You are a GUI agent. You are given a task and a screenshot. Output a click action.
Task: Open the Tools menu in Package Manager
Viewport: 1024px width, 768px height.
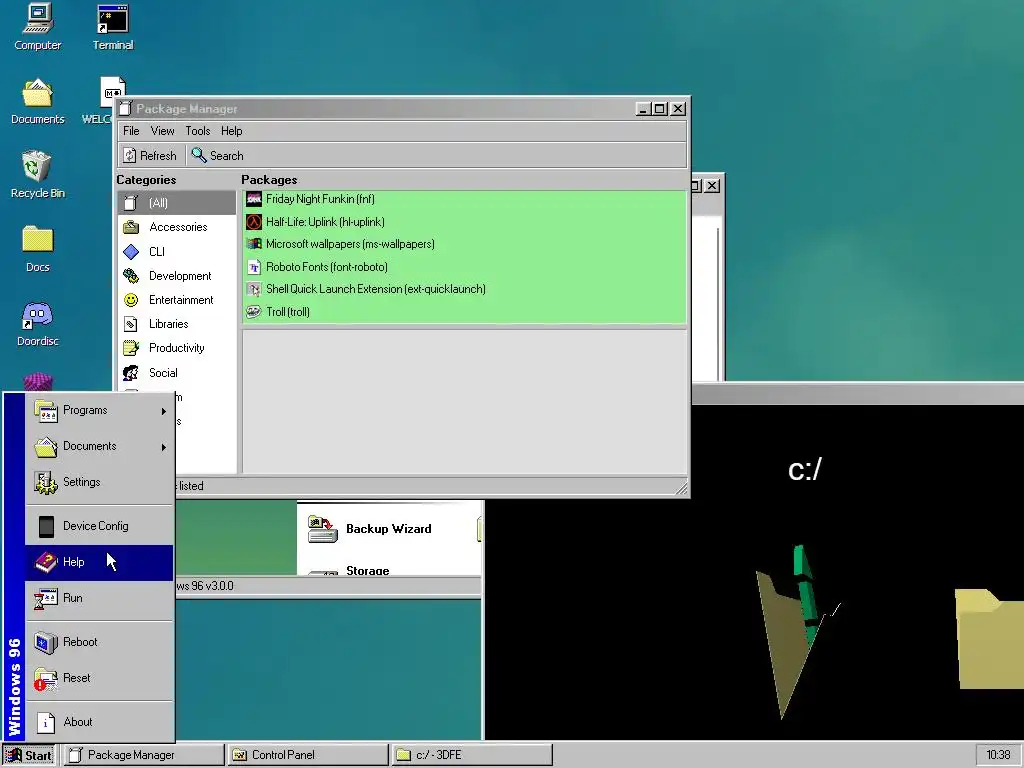(198, 131)
